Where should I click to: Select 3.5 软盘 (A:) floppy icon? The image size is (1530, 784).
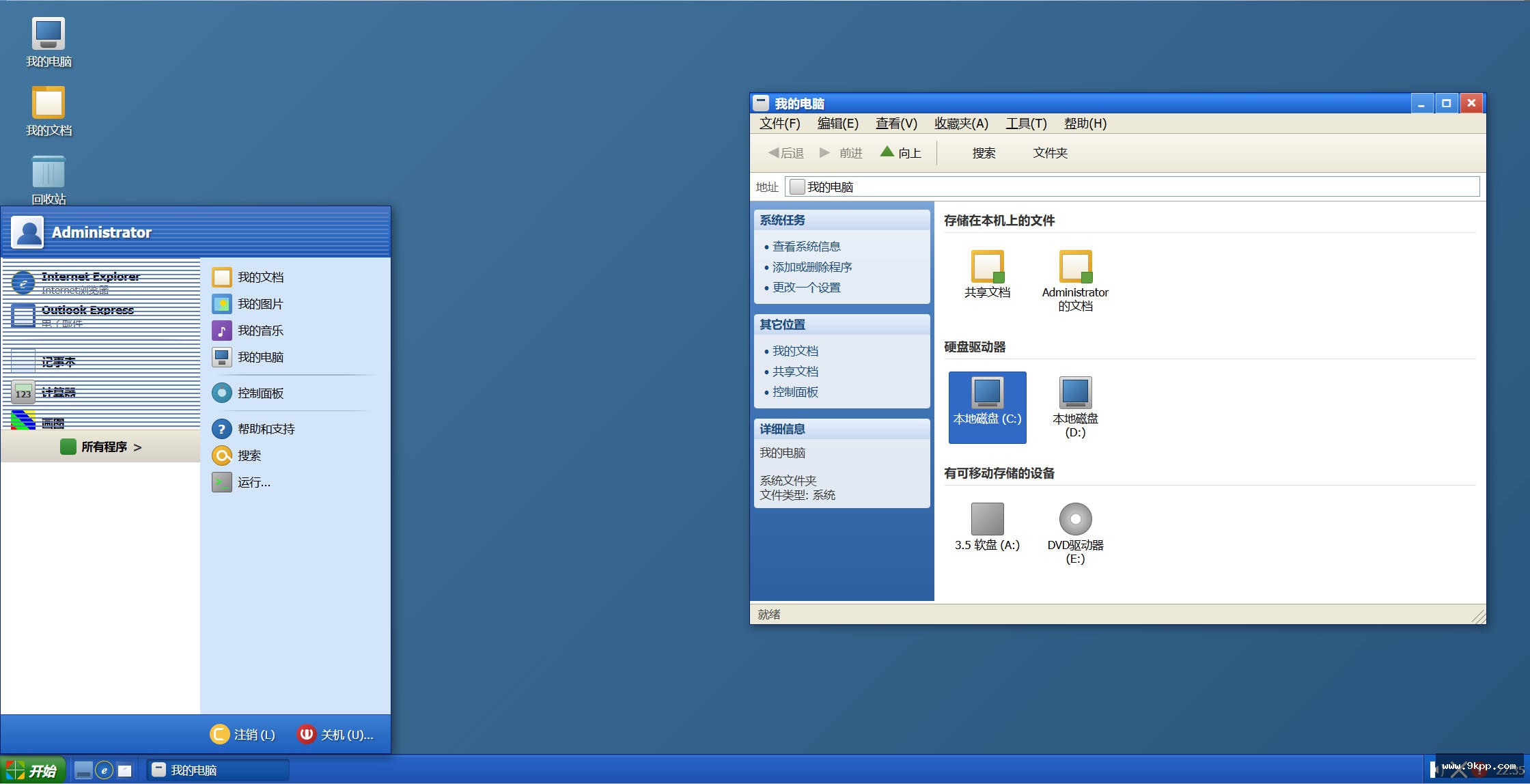(987, 527)
